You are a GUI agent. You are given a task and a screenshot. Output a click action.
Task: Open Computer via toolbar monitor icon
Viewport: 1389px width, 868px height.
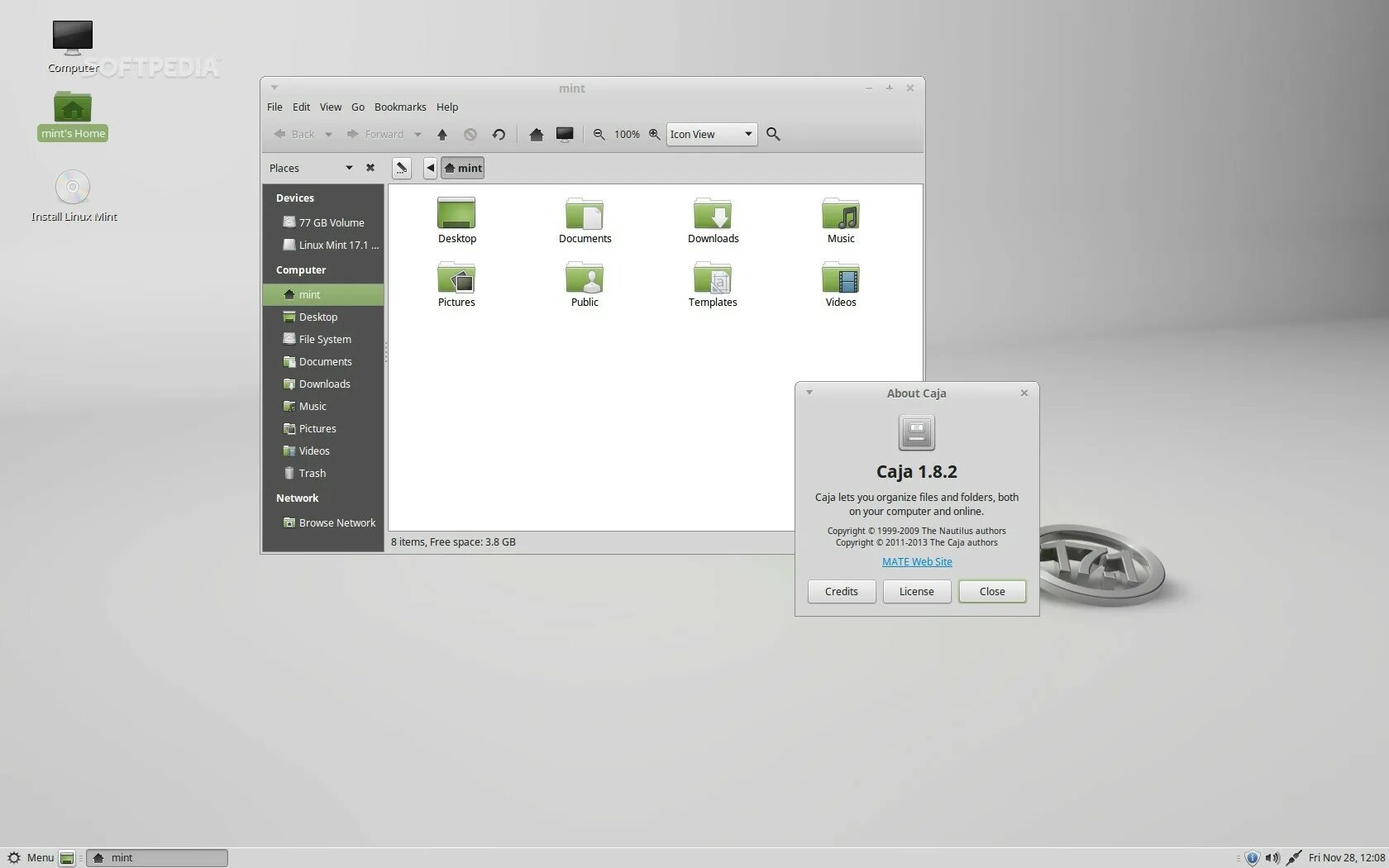(565, 134)
